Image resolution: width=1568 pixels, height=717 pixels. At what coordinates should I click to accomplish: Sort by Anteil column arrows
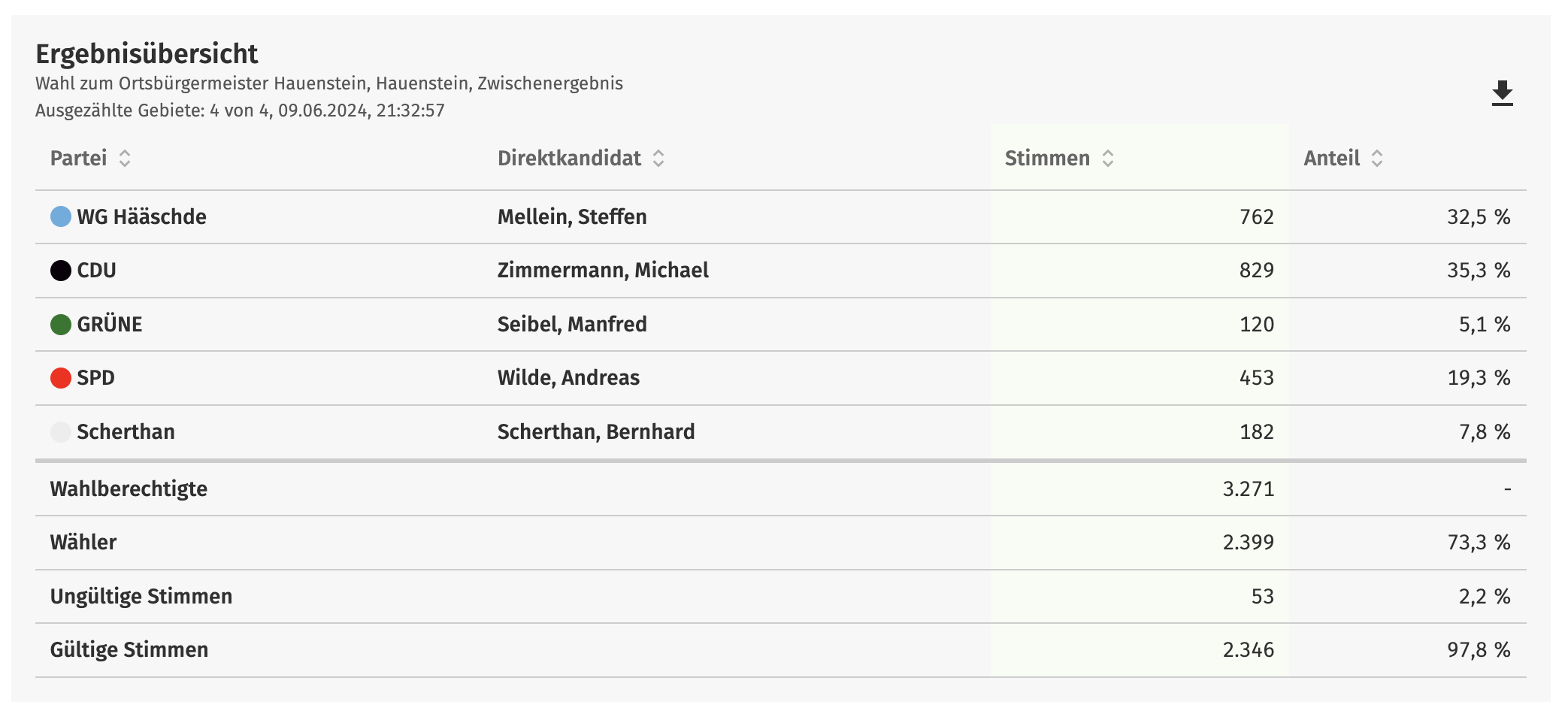[1377, 159]
